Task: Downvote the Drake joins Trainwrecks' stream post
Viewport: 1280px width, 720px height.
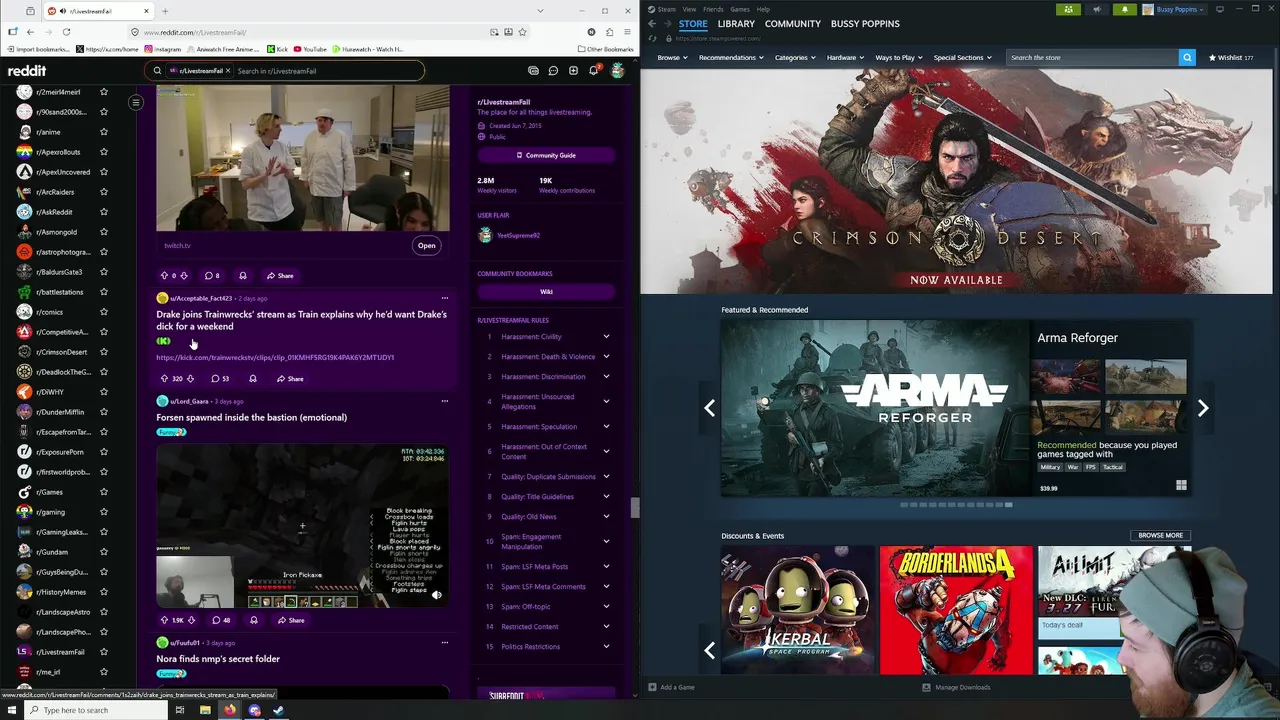Action: click(x=191, y=379)
